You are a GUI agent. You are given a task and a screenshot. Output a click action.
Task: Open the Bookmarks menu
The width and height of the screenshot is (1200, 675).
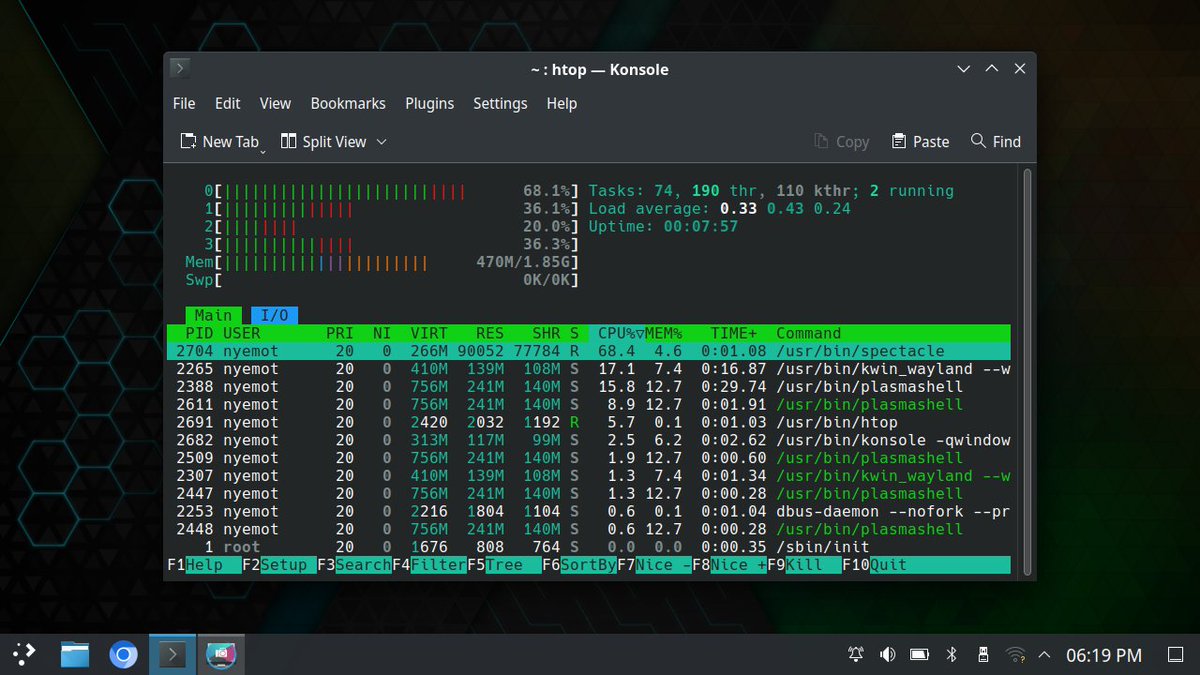click(x=348, y=103)
